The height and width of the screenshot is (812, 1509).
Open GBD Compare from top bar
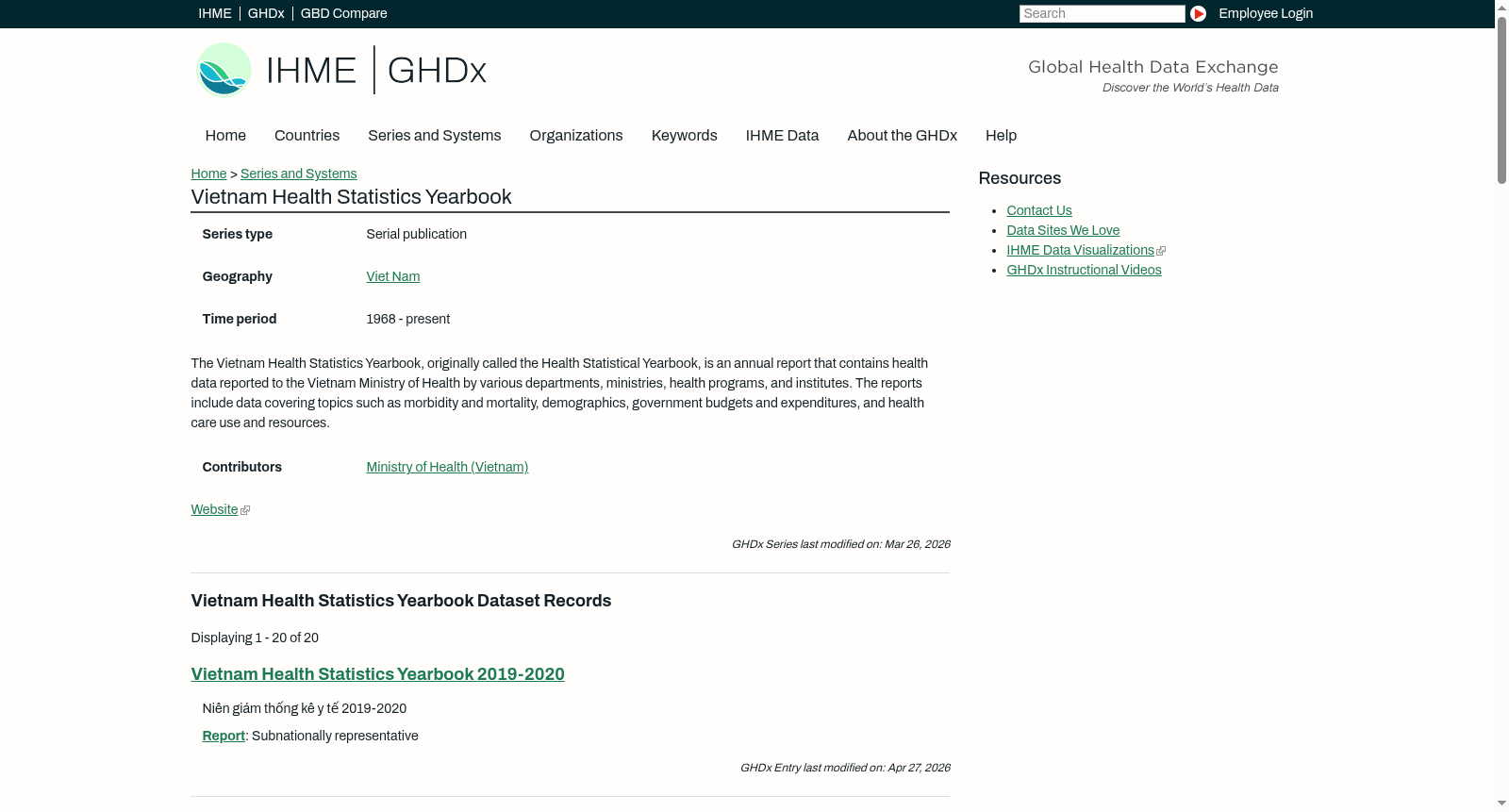tap(343, 13)
